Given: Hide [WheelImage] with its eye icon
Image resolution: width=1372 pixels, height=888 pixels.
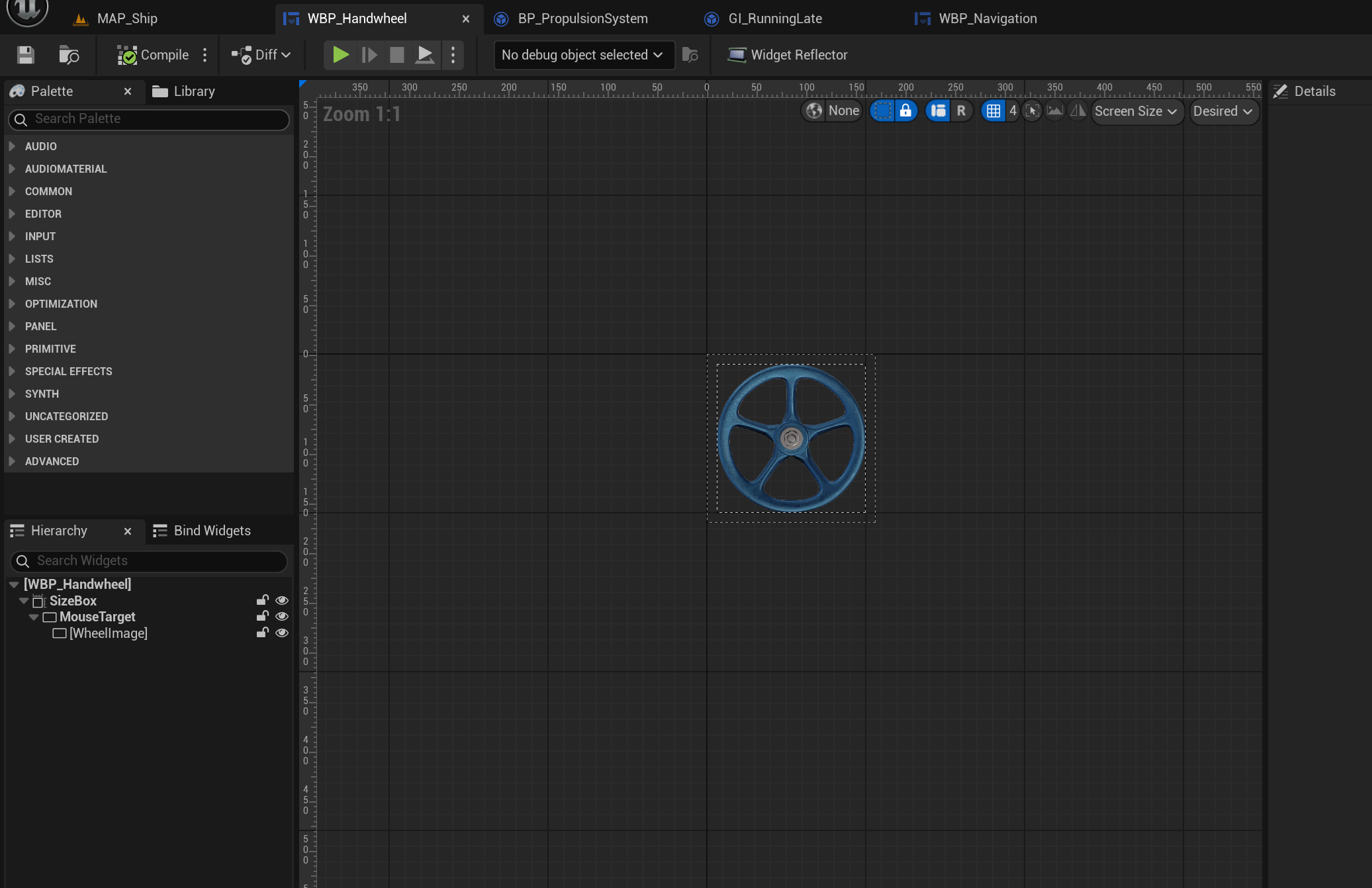Looking at the screenshot, I should coord(282,633).
